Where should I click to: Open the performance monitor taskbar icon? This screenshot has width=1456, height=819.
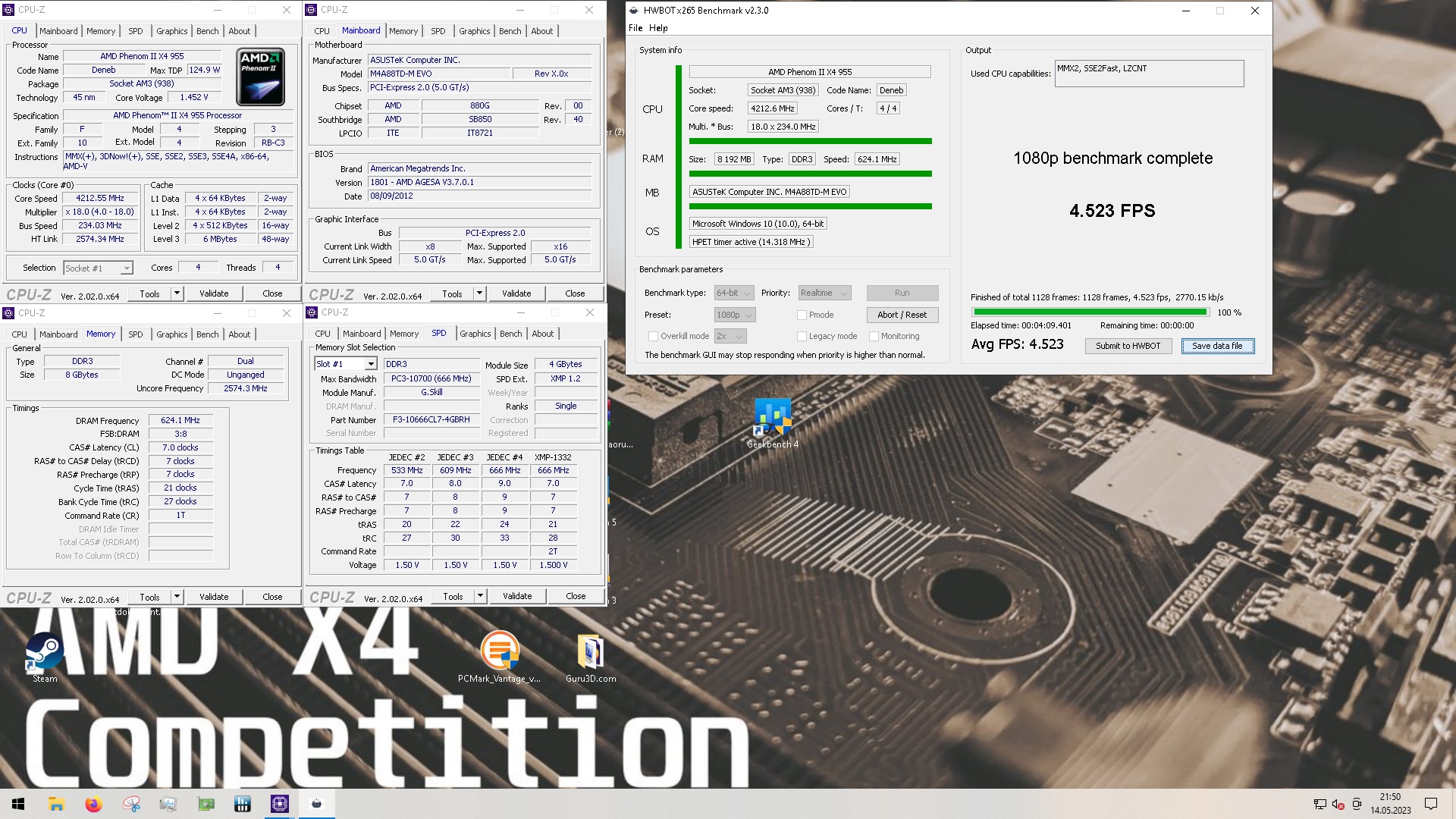coord(168,804)
